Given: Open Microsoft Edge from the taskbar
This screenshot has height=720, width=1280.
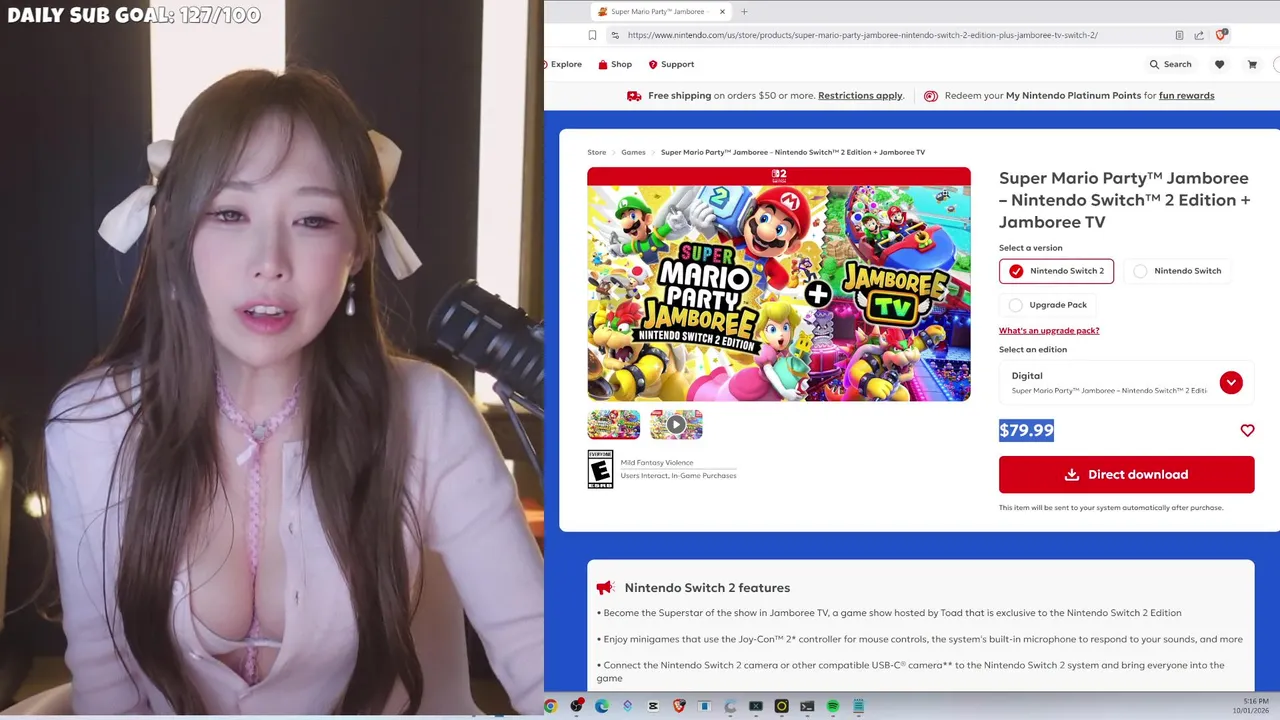Looking at the screenshot, I should pyautogui.click(x=602, y=706).
